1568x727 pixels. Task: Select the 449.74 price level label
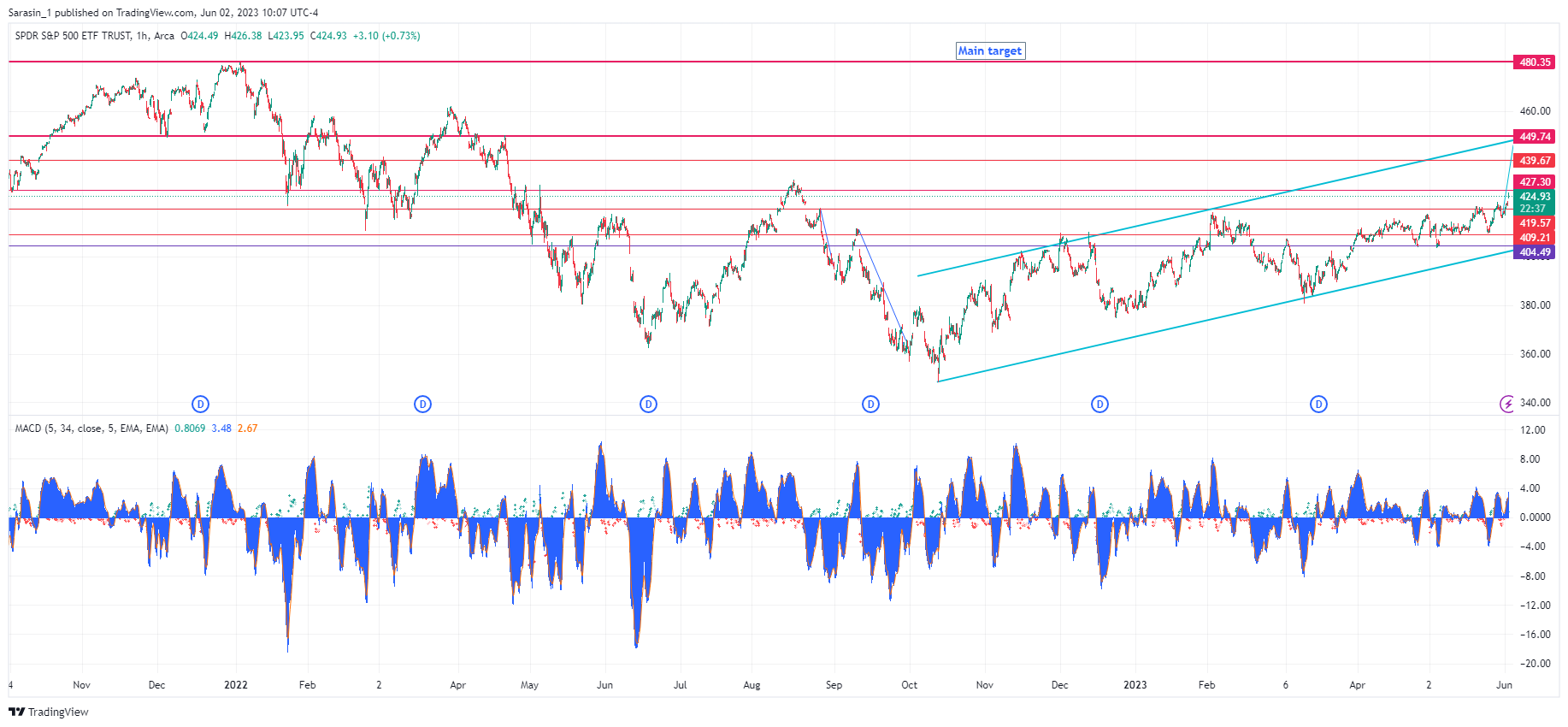pos(1535,136)
